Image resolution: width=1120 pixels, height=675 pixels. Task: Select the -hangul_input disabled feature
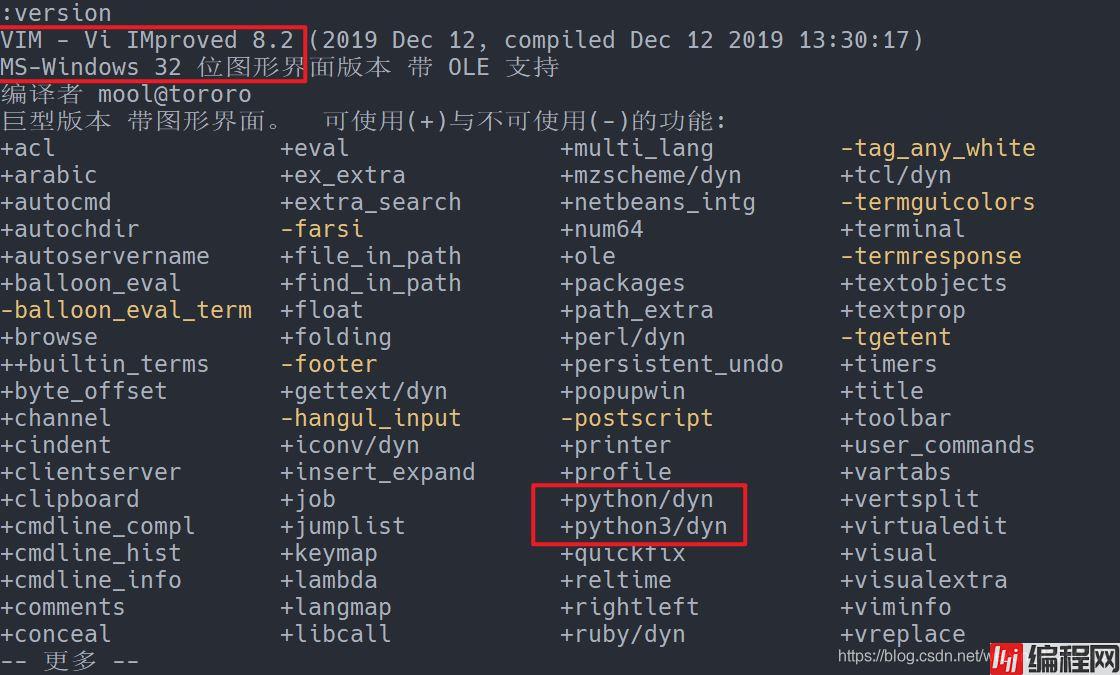[371, 418]
